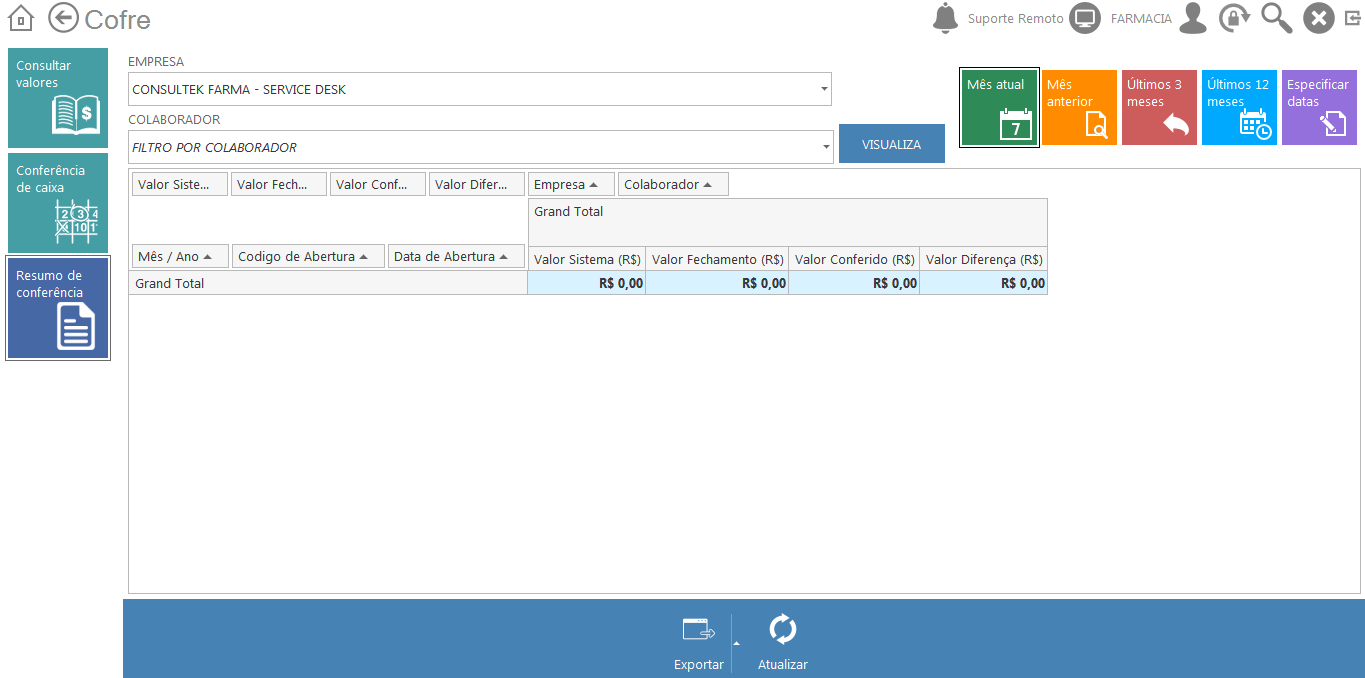Open Conferência de caixa tile
1365x678 pixels.
click(58, 203)
